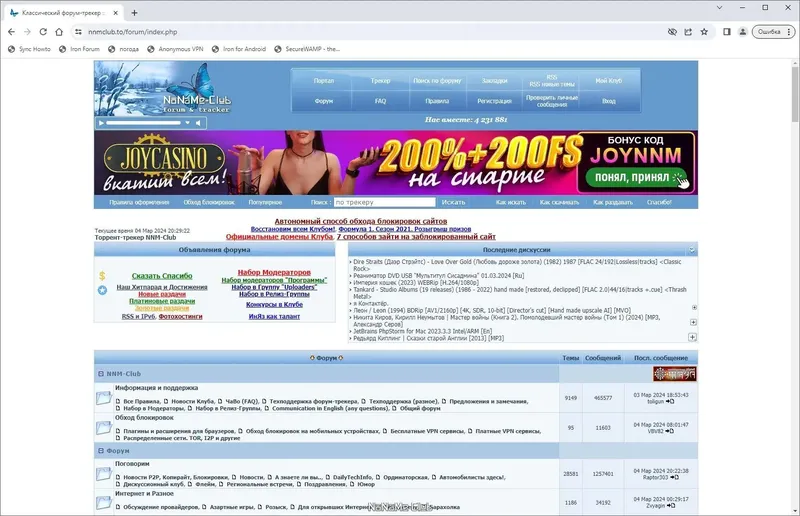The image size is (800, 516).
Task: Open погода bookmark
Action: pyautogui.click(x=123, y=49)
